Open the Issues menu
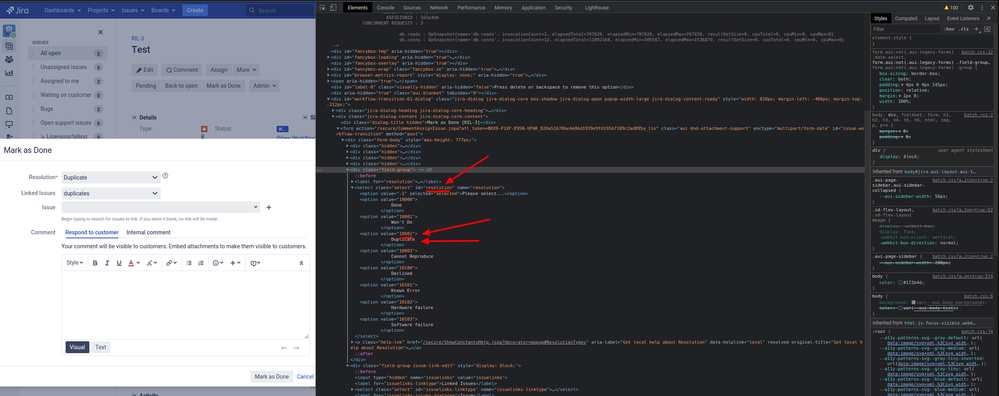 [x=134, y=10]
